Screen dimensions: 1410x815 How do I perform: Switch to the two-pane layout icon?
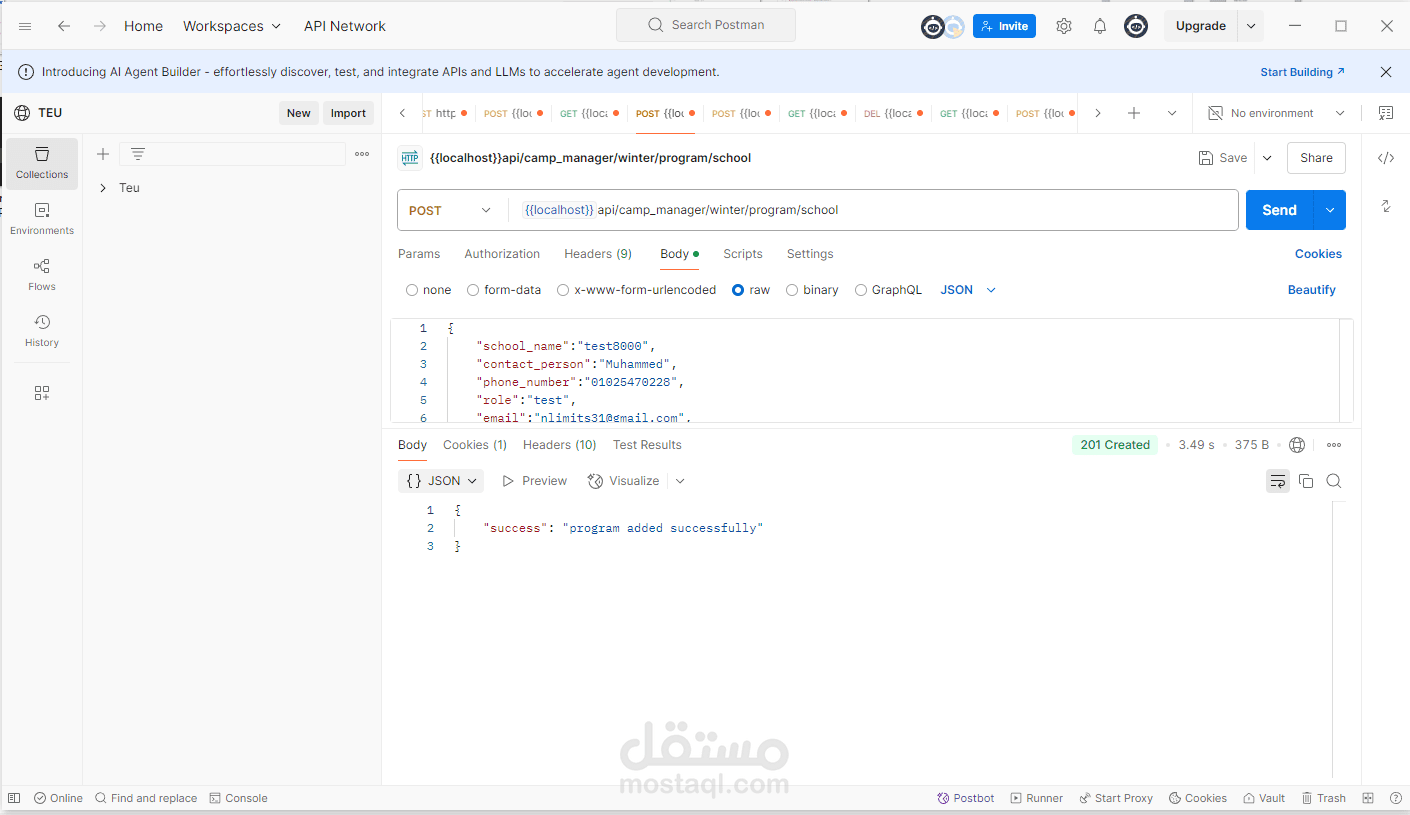click(x=1368, y=798)
